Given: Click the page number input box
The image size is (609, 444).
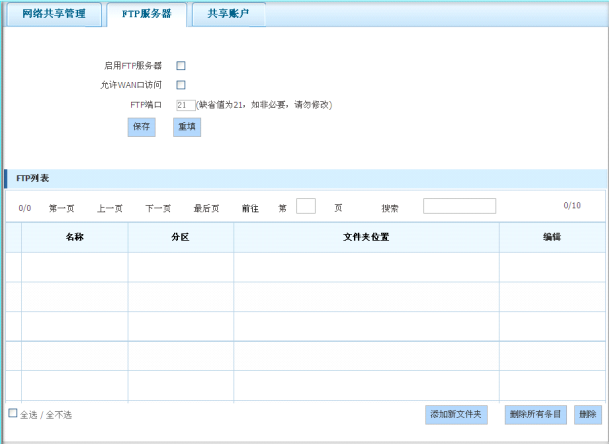Looking at the screenshot, I should [x=306, y=206].
